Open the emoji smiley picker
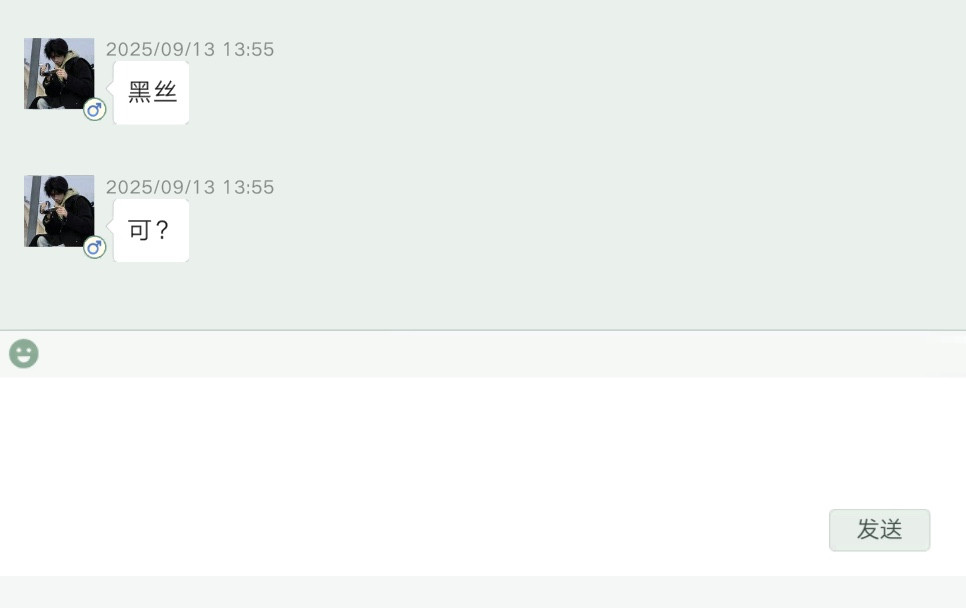 (x=24, y=354)
